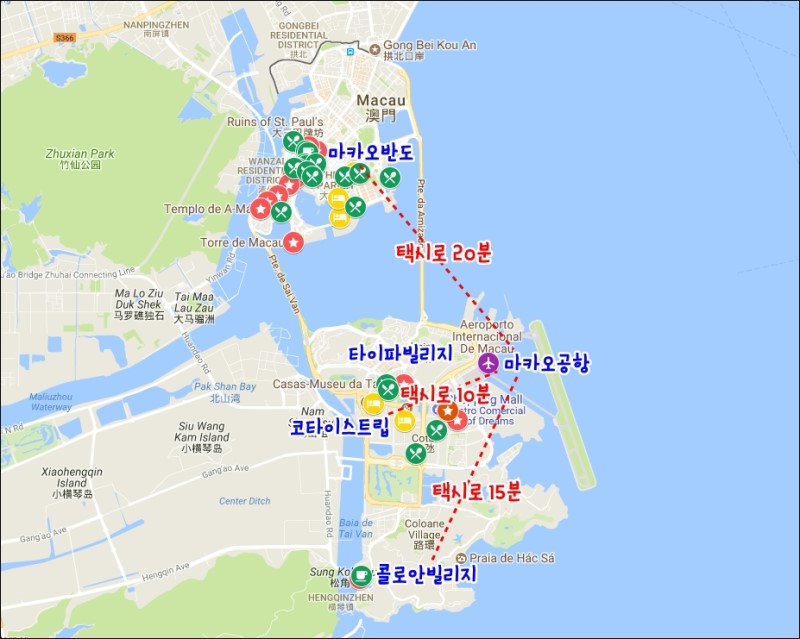
Task: Click the blue 마카오공항 label
Action: pyautogui.click(x=546, y=363)
